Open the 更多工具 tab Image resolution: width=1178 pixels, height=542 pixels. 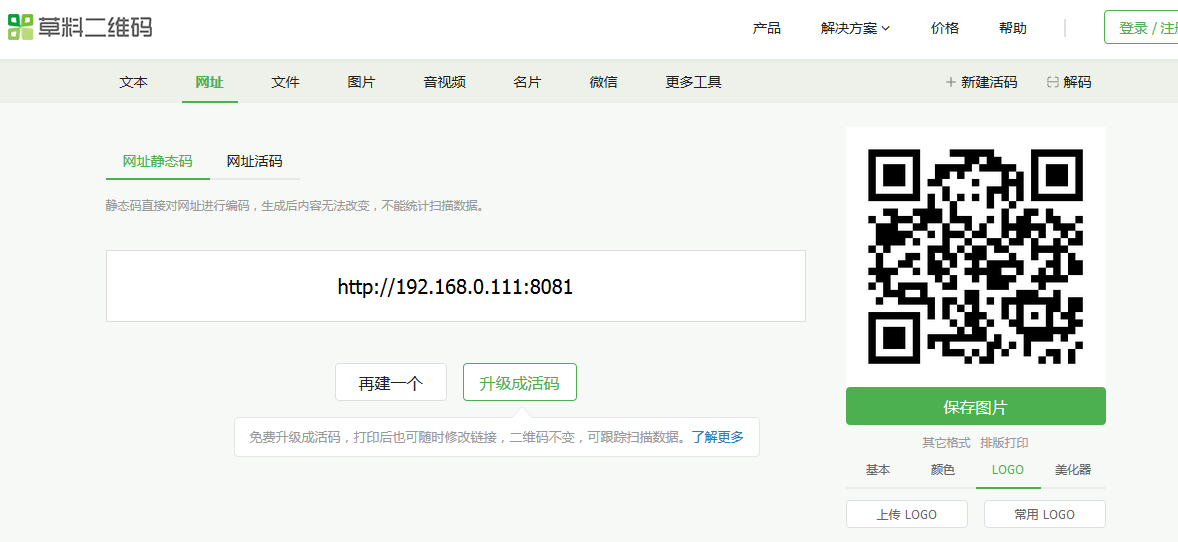[693, 82]
